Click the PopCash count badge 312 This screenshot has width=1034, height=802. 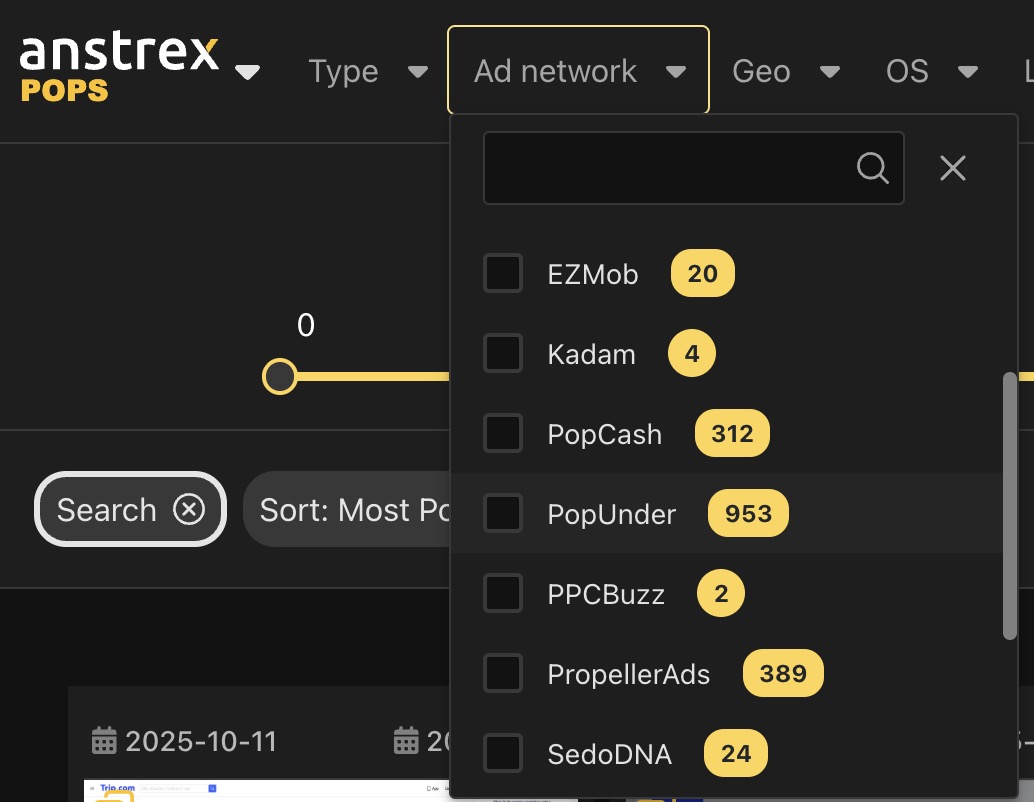point(732,433)
